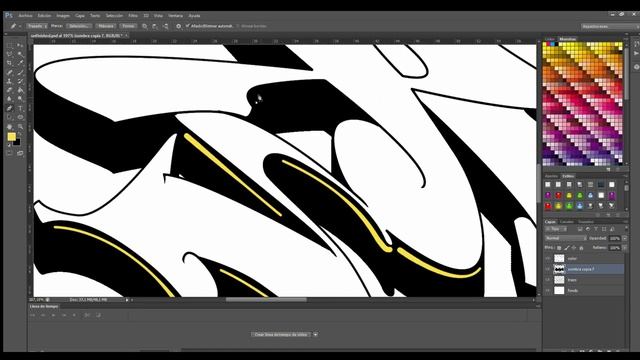The image size is (640, 360).
Task: Toggle the pixel layer filter icon
Action: (x=580, y=229)
